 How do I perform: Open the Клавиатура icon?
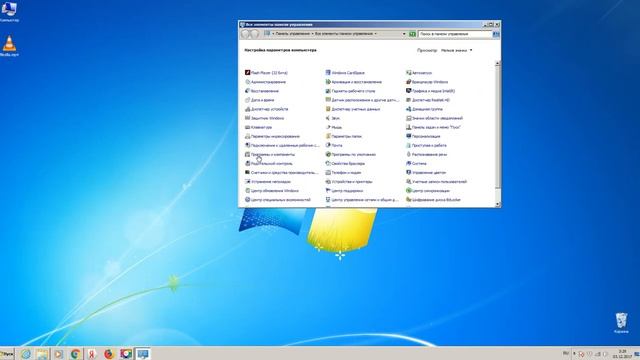click(x=247, y=127)
